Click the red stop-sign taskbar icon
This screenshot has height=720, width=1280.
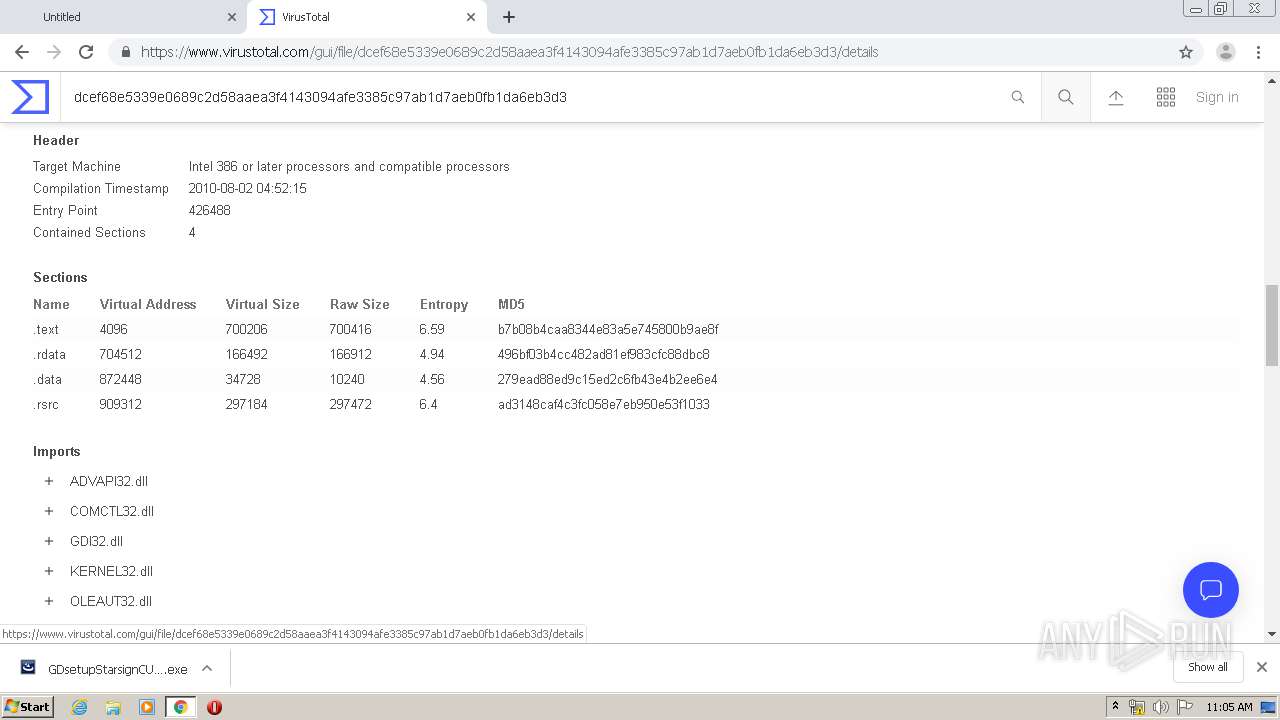(214, 707)
